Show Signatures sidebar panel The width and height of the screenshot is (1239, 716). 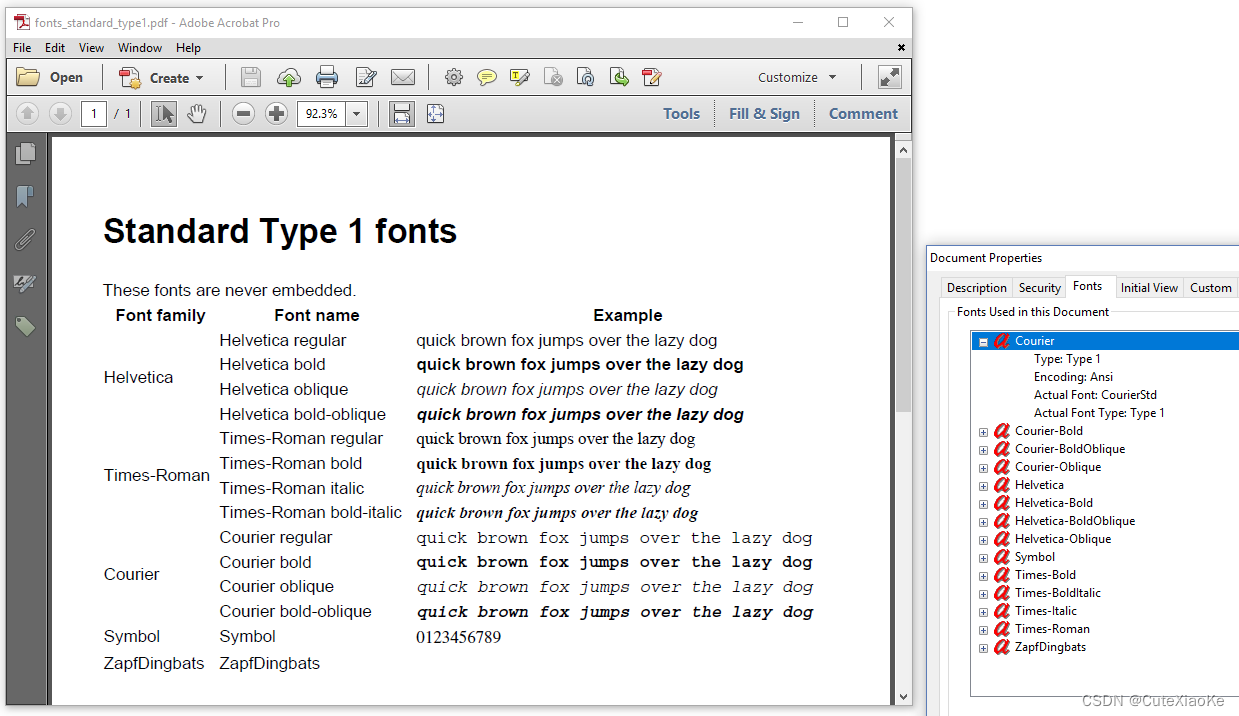tap(26, 284)
